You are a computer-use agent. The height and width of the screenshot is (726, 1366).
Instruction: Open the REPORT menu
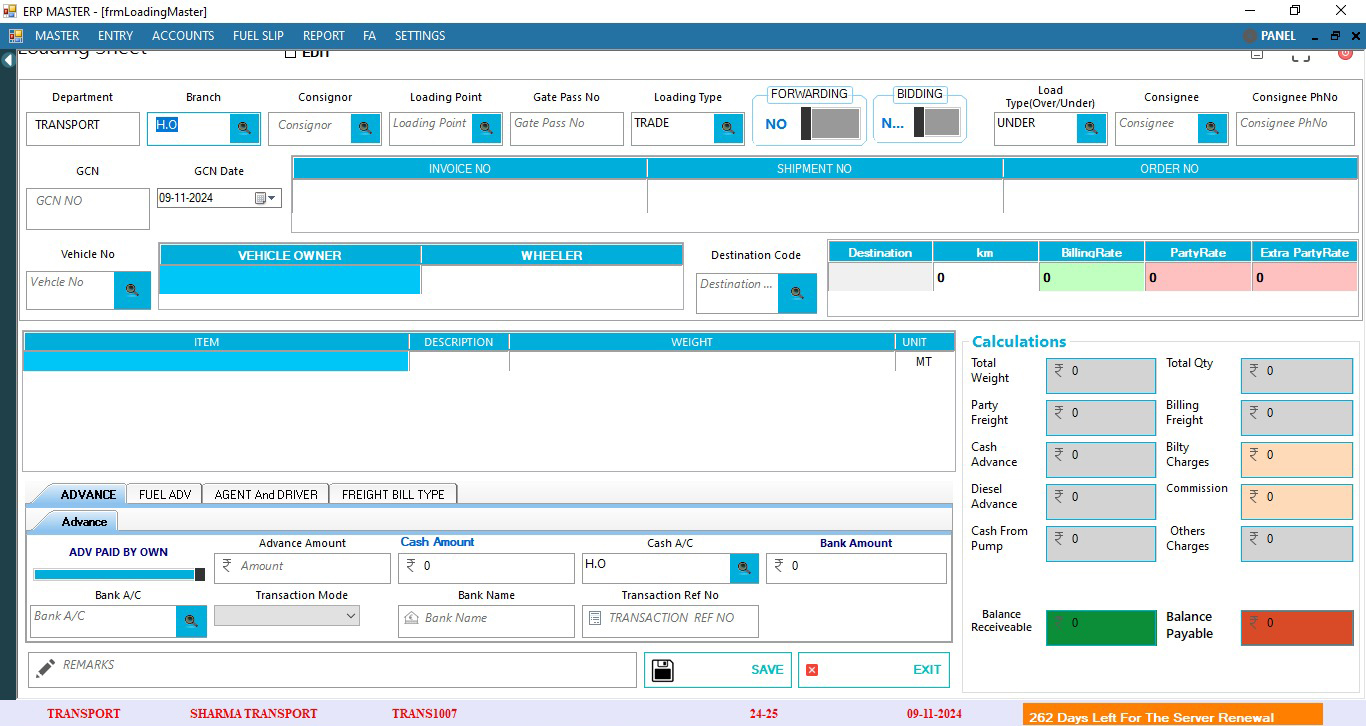(x=324, y=36)
